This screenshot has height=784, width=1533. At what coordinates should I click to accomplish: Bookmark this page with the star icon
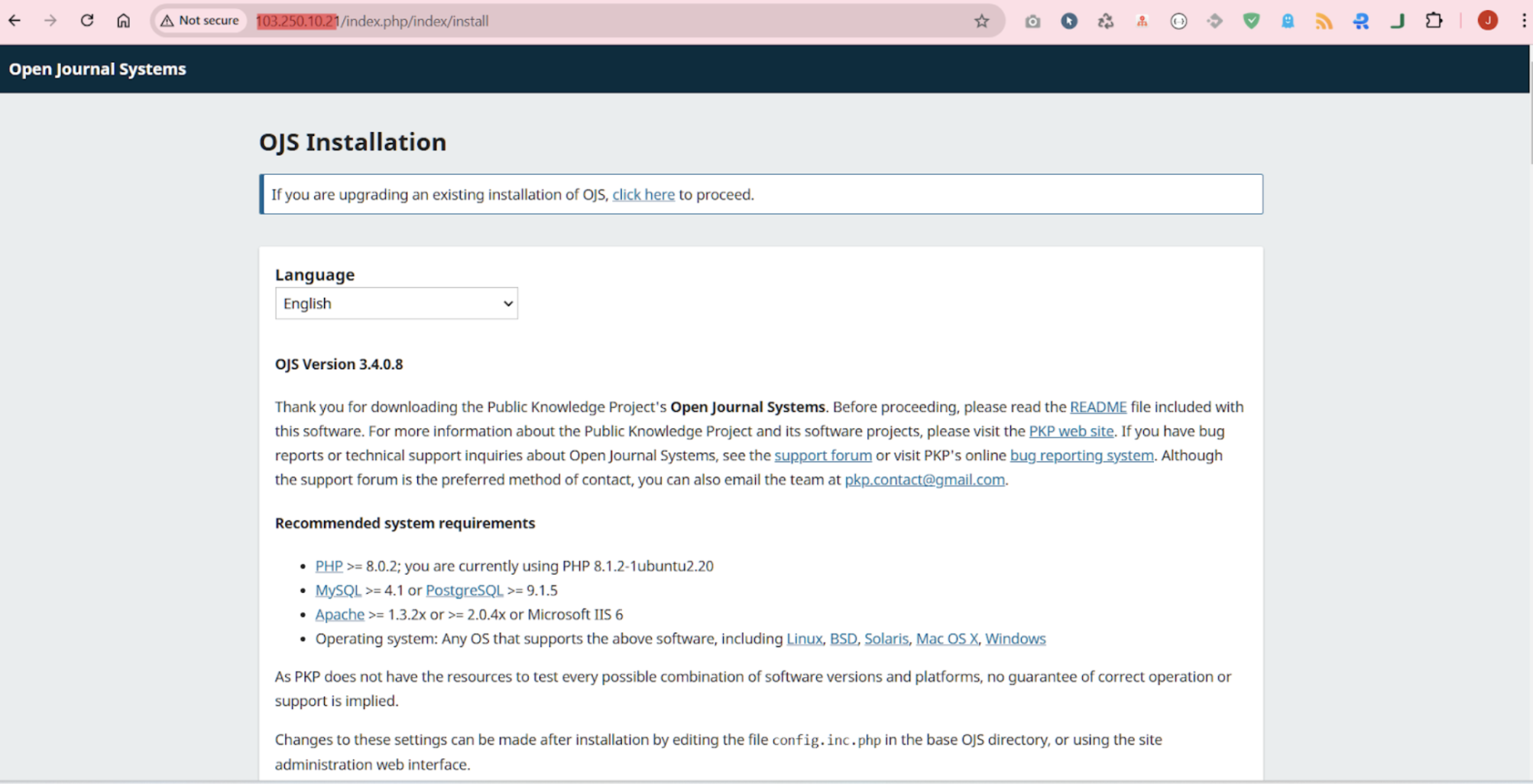(x=982, y=21)
